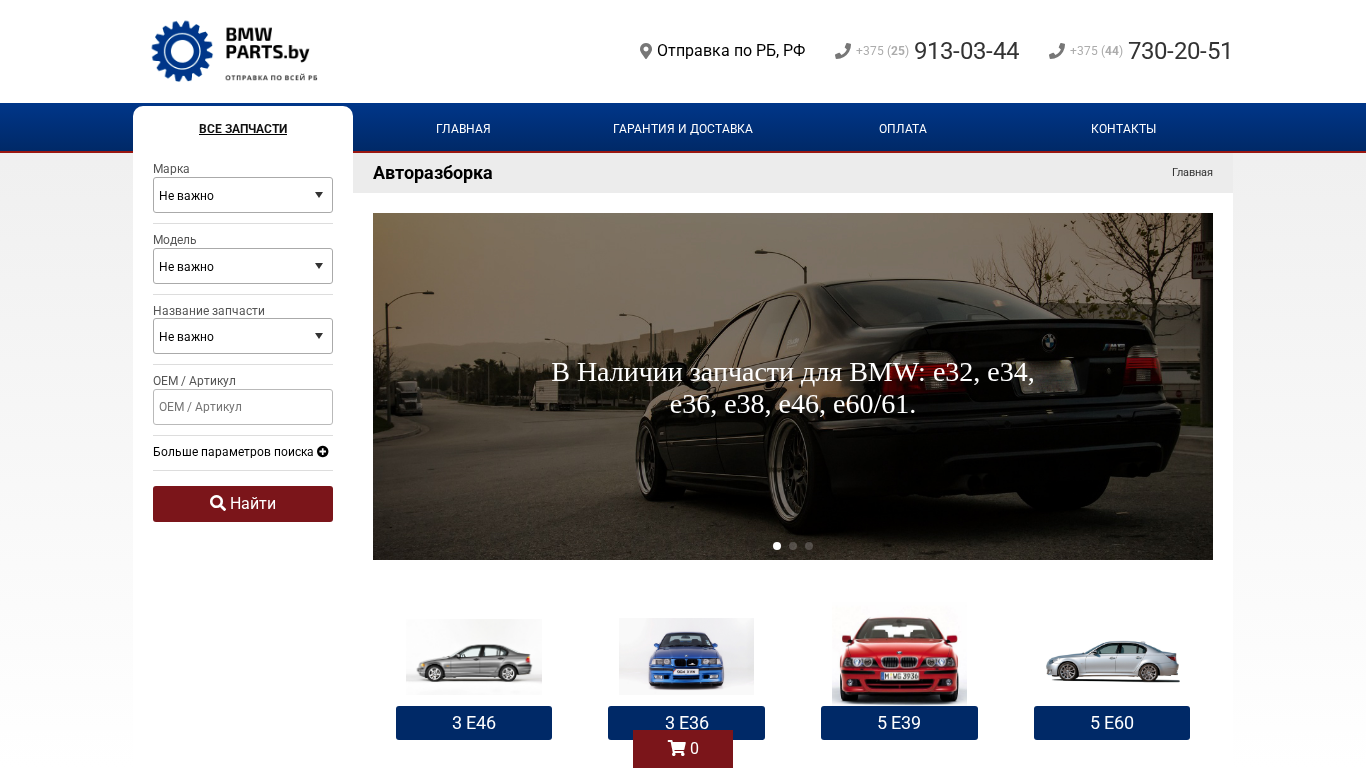Open the Контакты menu item
The width and height of the screenshot is (1366, 768).
[x=1123, y=129]
